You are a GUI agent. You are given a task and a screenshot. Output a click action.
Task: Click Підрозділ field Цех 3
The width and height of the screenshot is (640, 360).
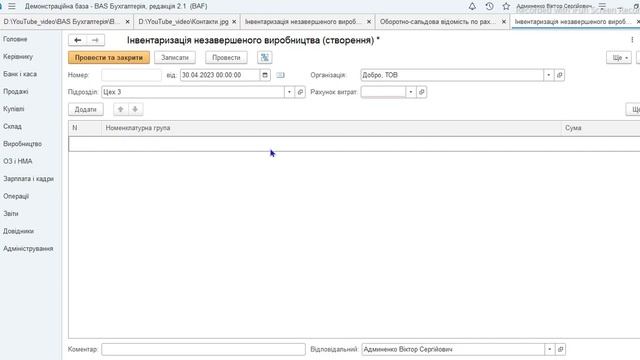(x=193, y=92)
